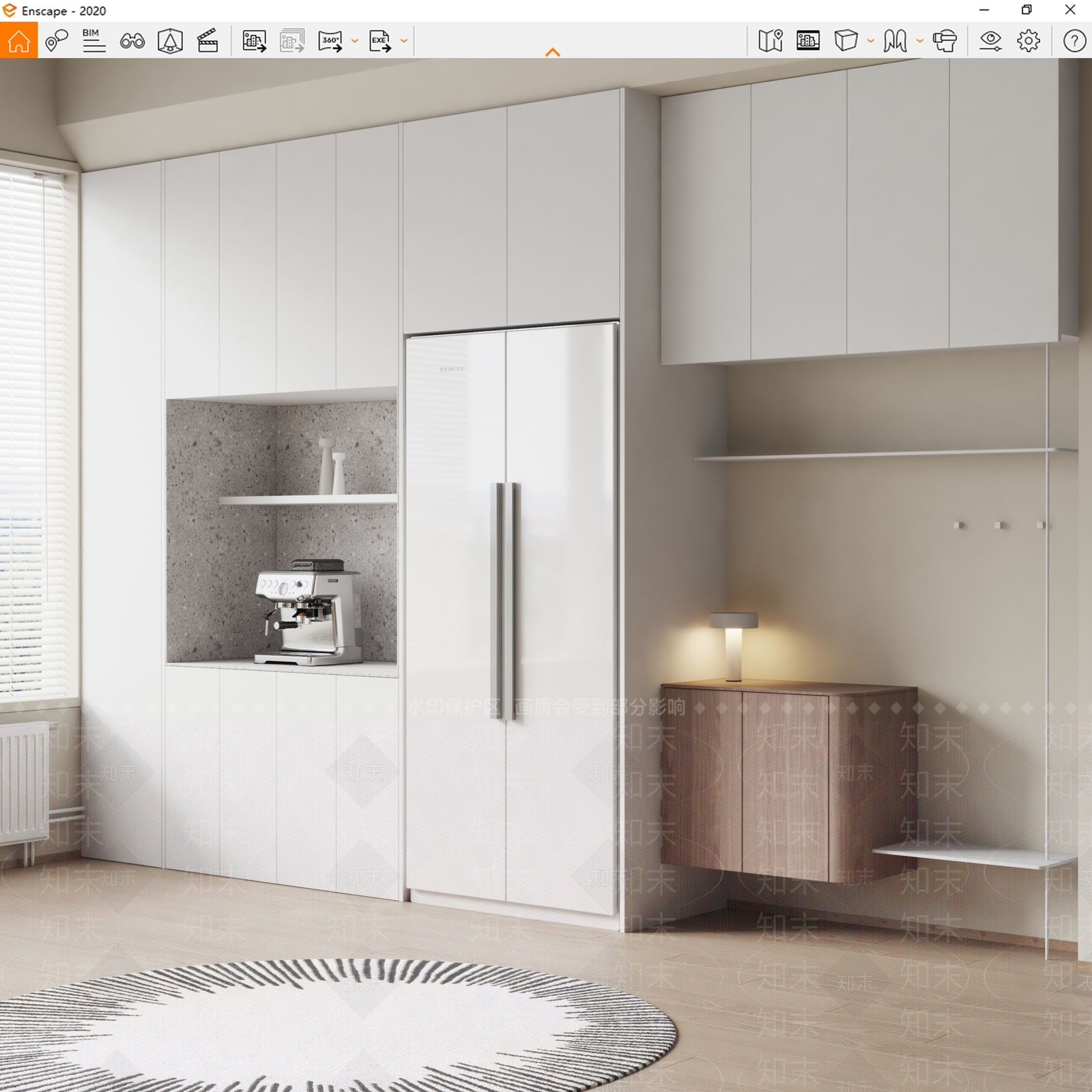Click the refrigerator door handles in viewport

pyautogui.click(x=505, y=601)
